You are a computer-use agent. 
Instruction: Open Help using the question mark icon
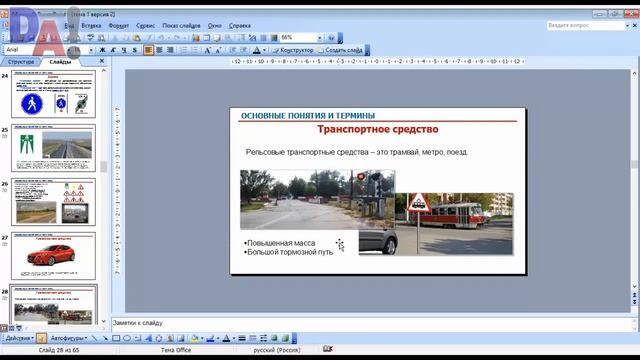point(331,38)
